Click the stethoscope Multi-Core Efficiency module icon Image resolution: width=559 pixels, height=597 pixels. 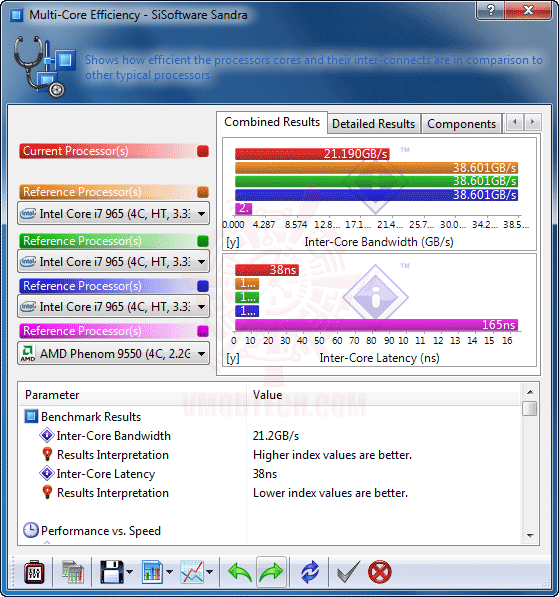(x=44, y=66)
